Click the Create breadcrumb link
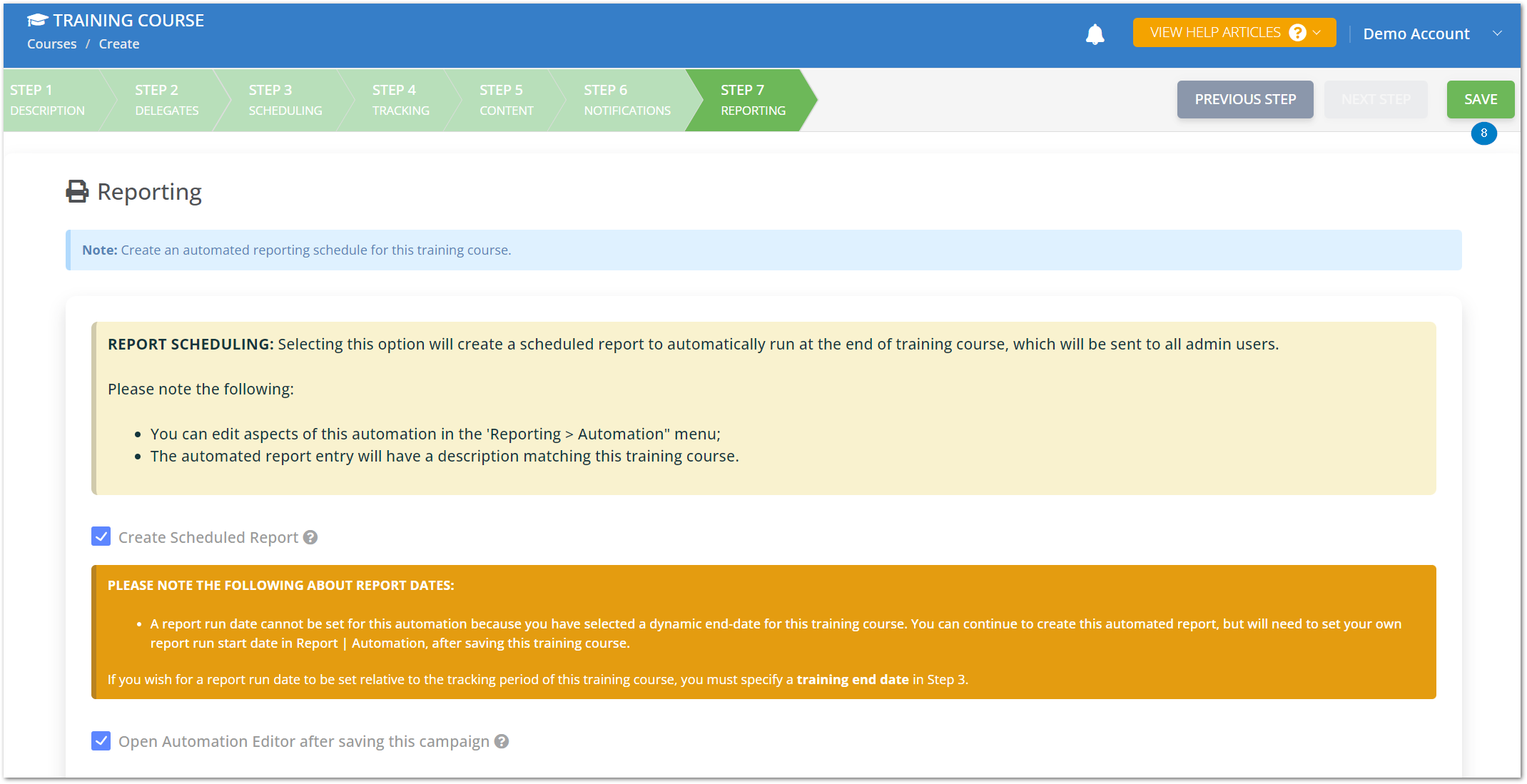Screen dimensions: 1527x784 tap(118, 44)
